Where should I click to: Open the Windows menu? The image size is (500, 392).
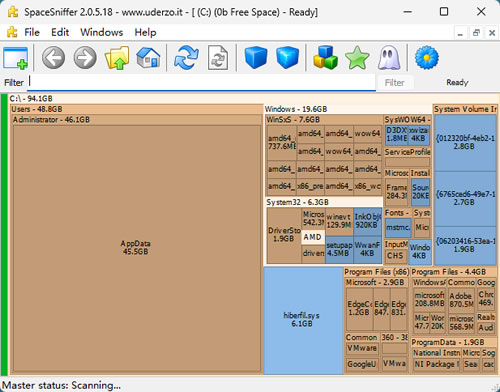(x=102, y=32)
